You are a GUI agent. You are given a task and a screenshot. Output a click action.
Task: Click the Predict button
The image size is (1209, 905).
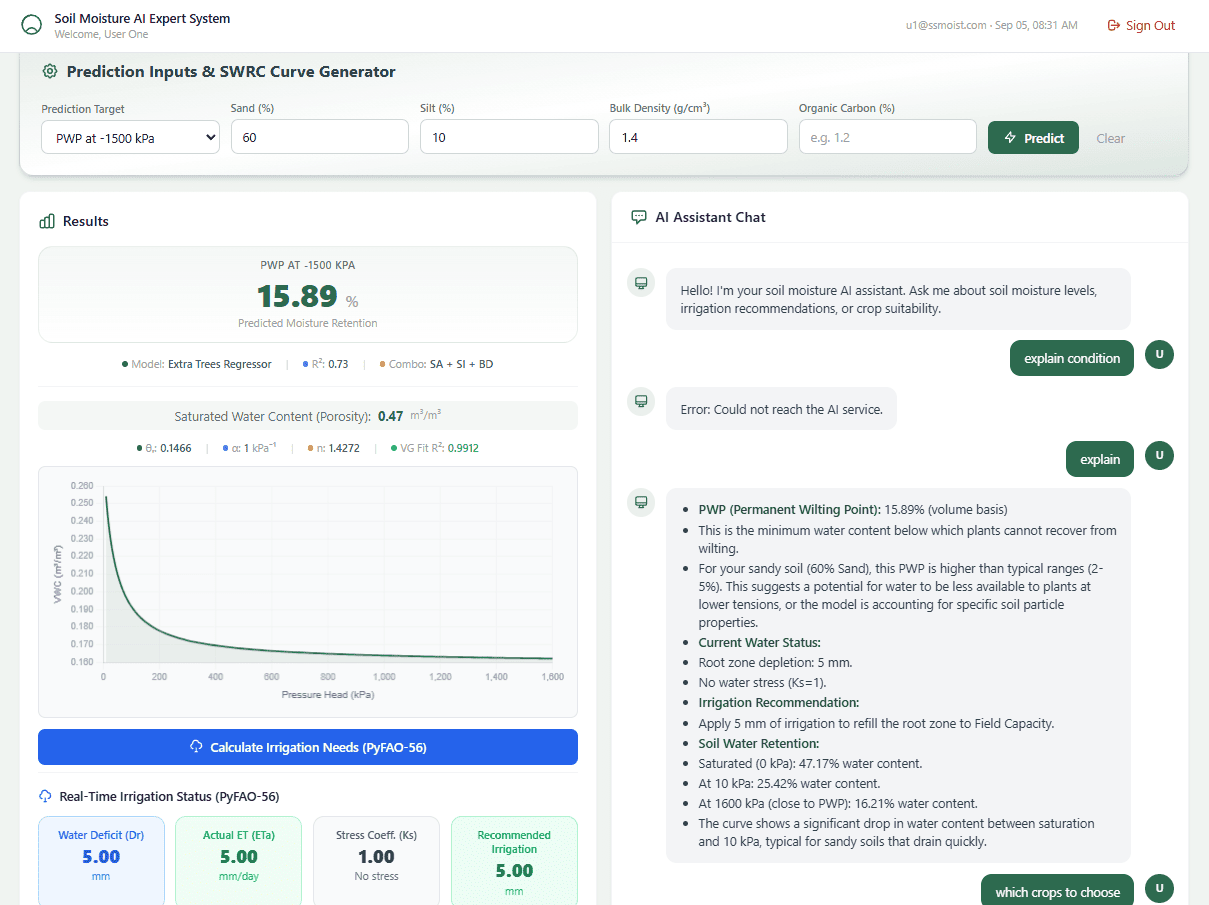click(x=1033, y=138)
